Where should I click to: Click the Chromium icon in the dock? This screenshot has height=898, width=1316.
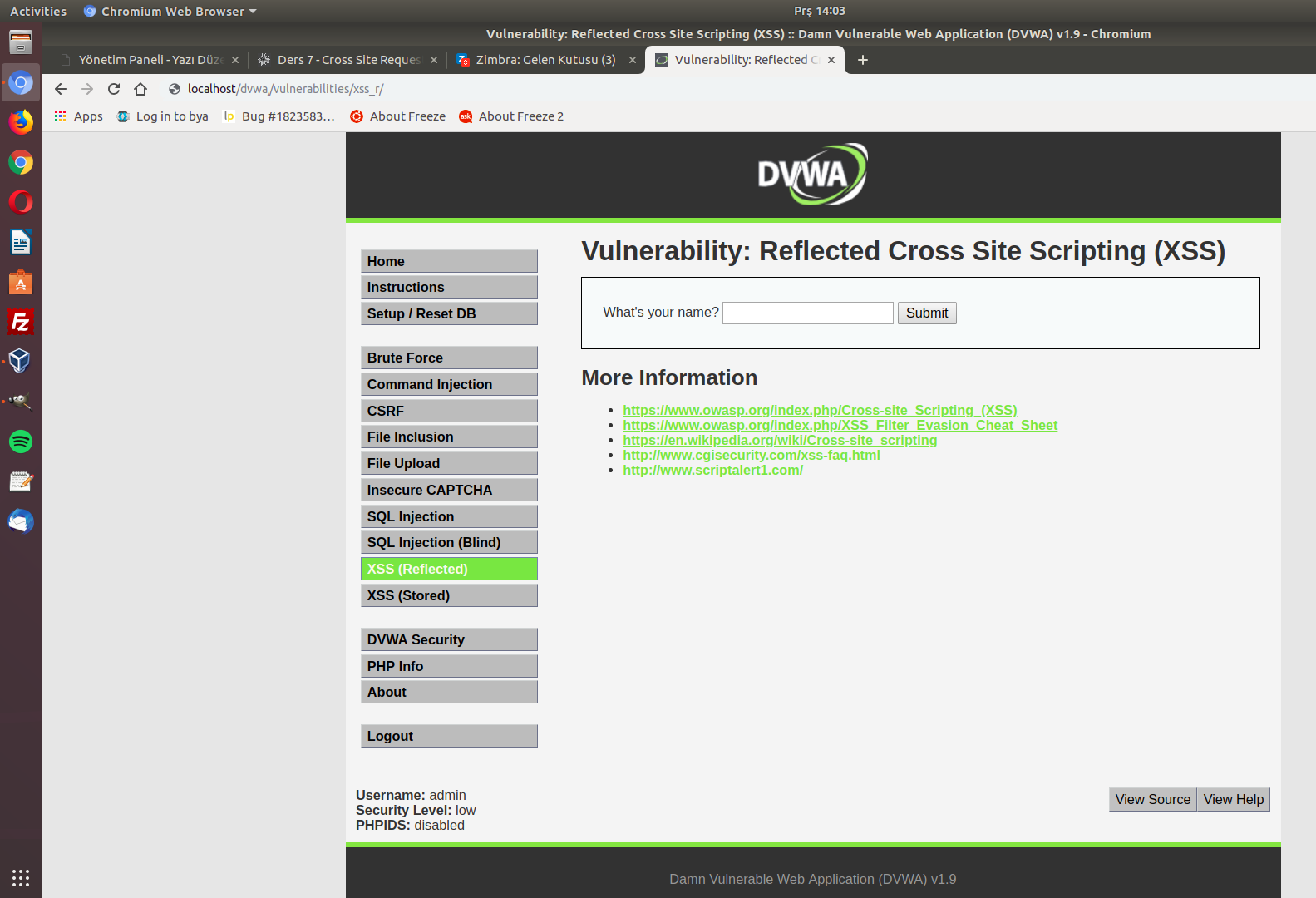click(x=21, y=82)
